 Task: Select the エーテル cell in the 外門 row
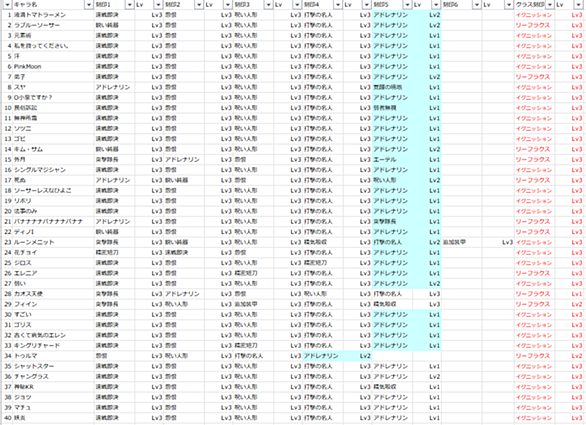392,160
